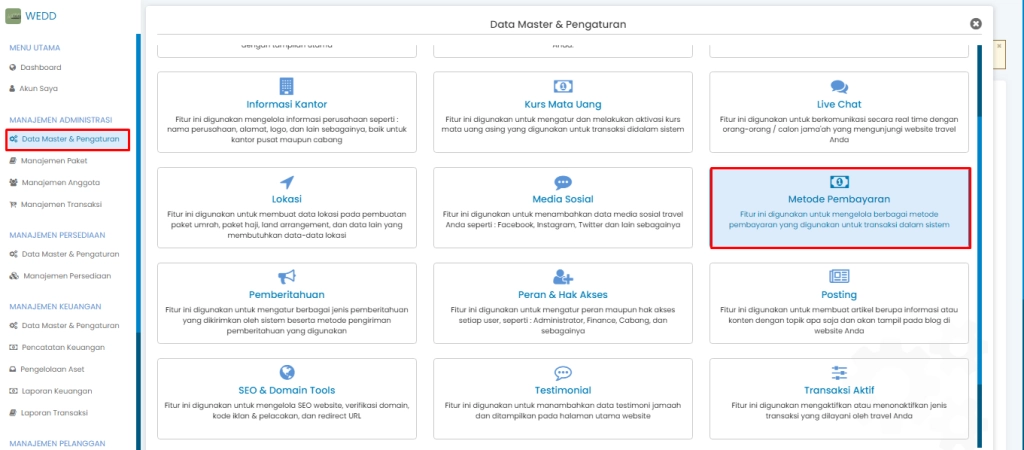Click the Kurs Mata Uang money icon
This screenshot has width=1024, height=450.
(563, 86)
